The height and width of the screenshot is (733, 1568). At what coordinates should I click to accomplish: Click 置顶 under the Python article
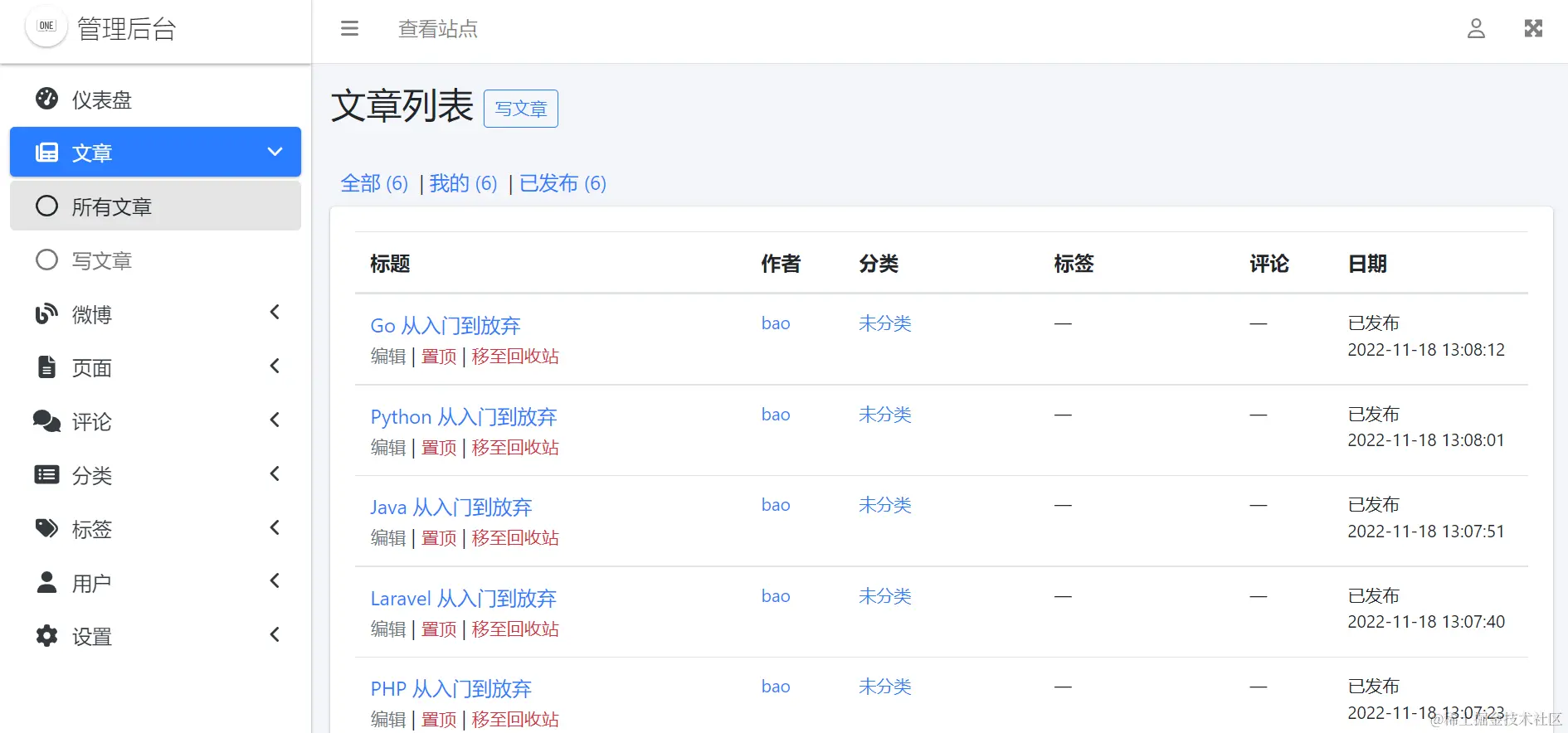(439, 448)
